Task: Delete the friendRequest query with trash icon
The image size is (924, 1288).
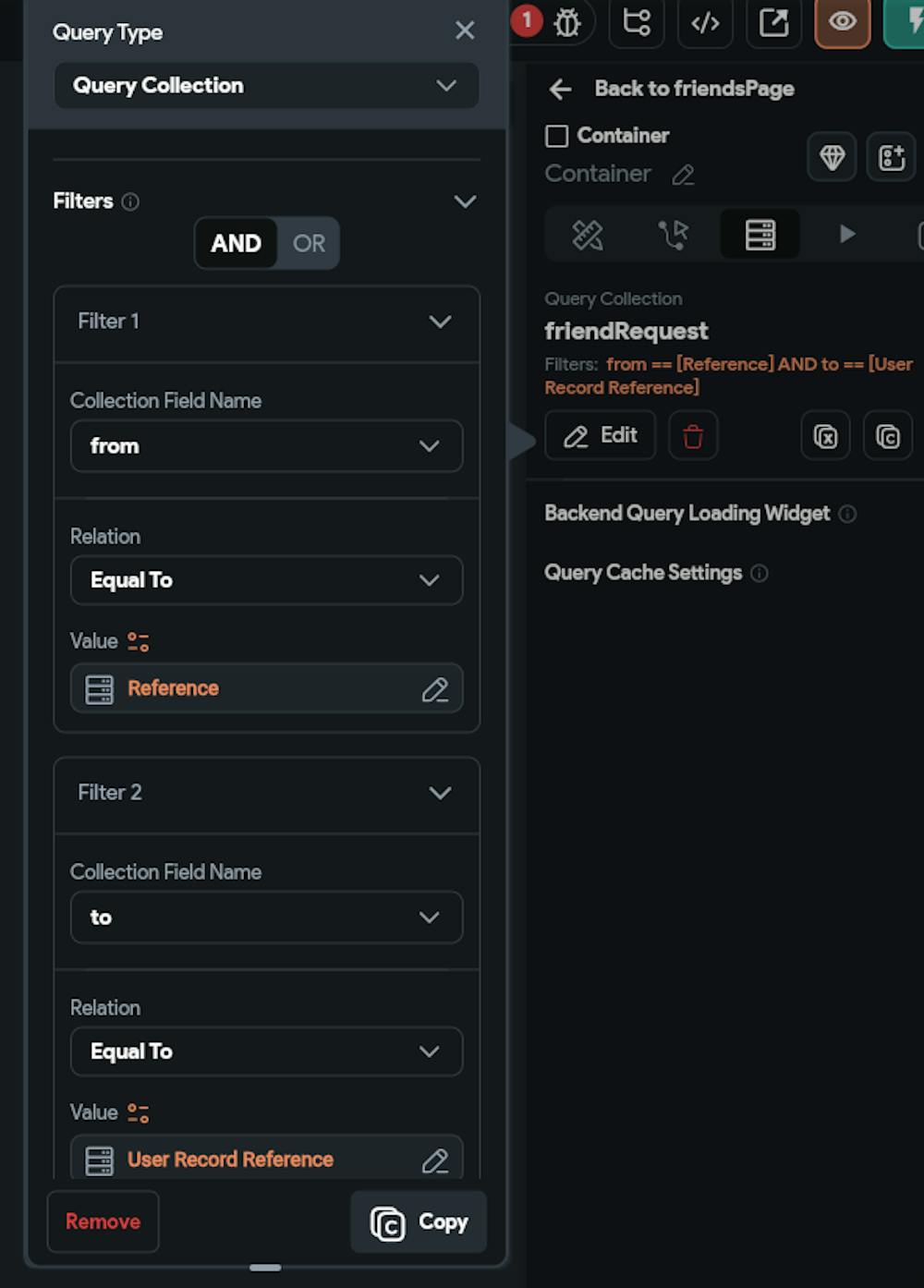Action: pyautogui.click(x=693, y=435)
